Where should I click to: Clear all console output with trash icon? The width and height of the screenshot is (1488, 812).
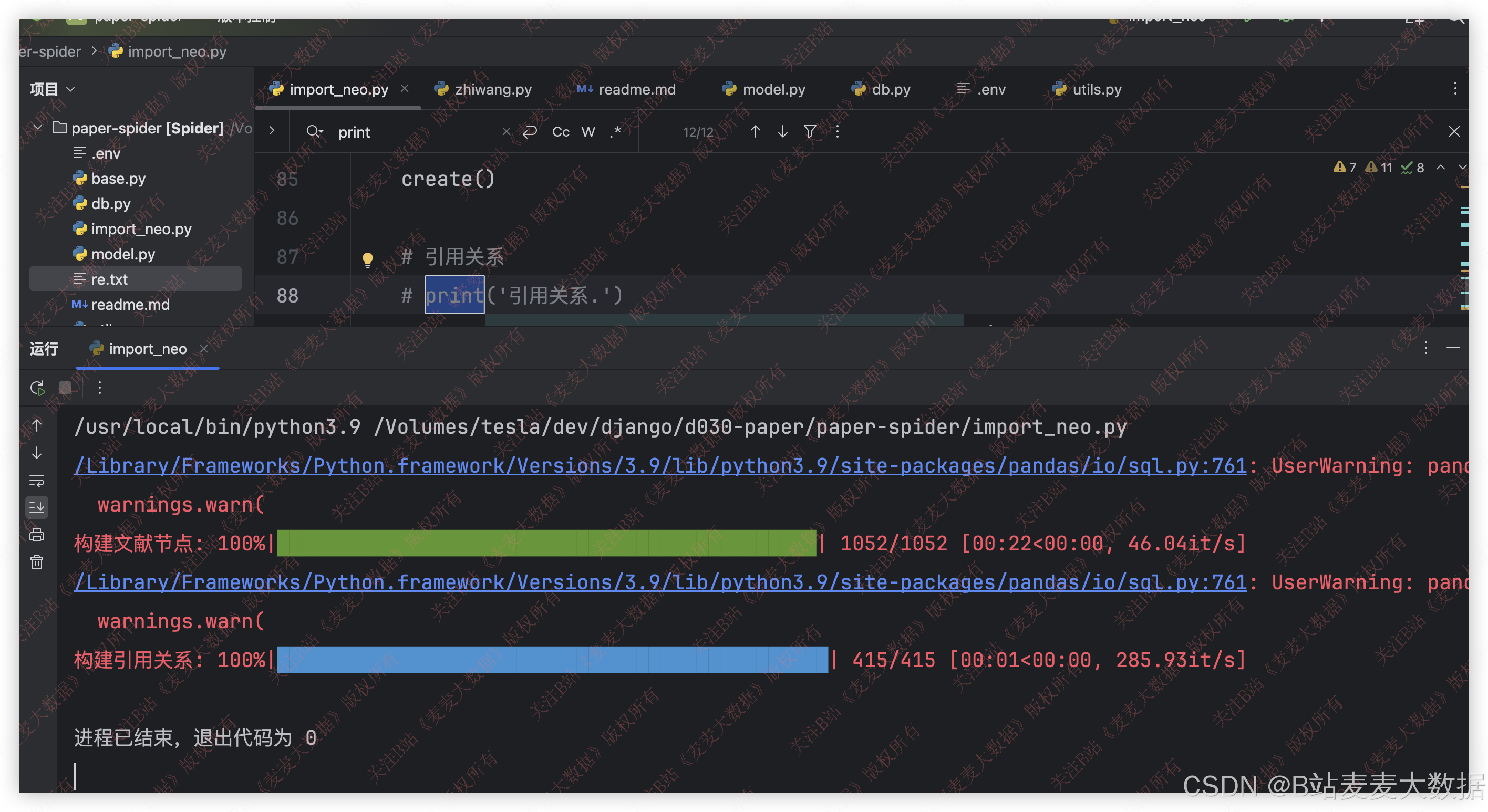(x=37, y=562)
